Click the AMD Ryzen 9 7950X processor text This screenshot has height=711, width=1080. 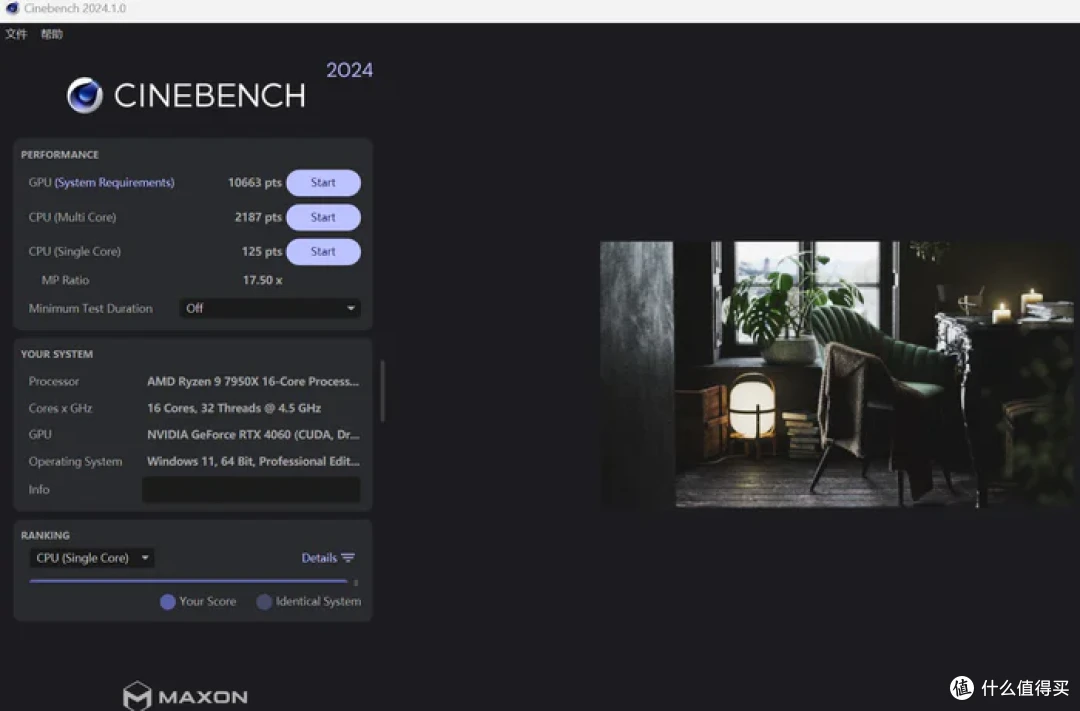click(x=253, y=381)
